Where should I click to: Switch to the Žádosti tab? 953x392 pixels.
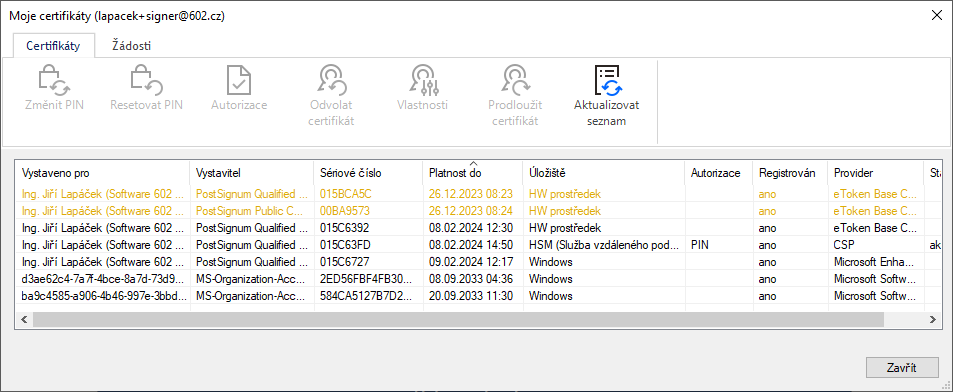coord(131,46)
